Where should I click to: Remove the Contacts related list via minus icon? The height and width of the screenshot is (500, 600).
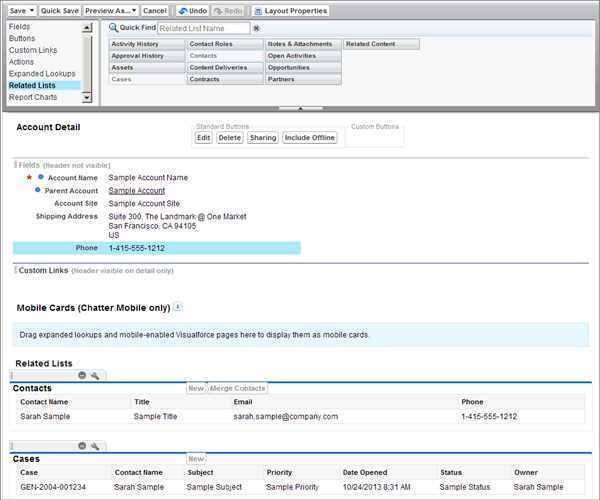82,375
